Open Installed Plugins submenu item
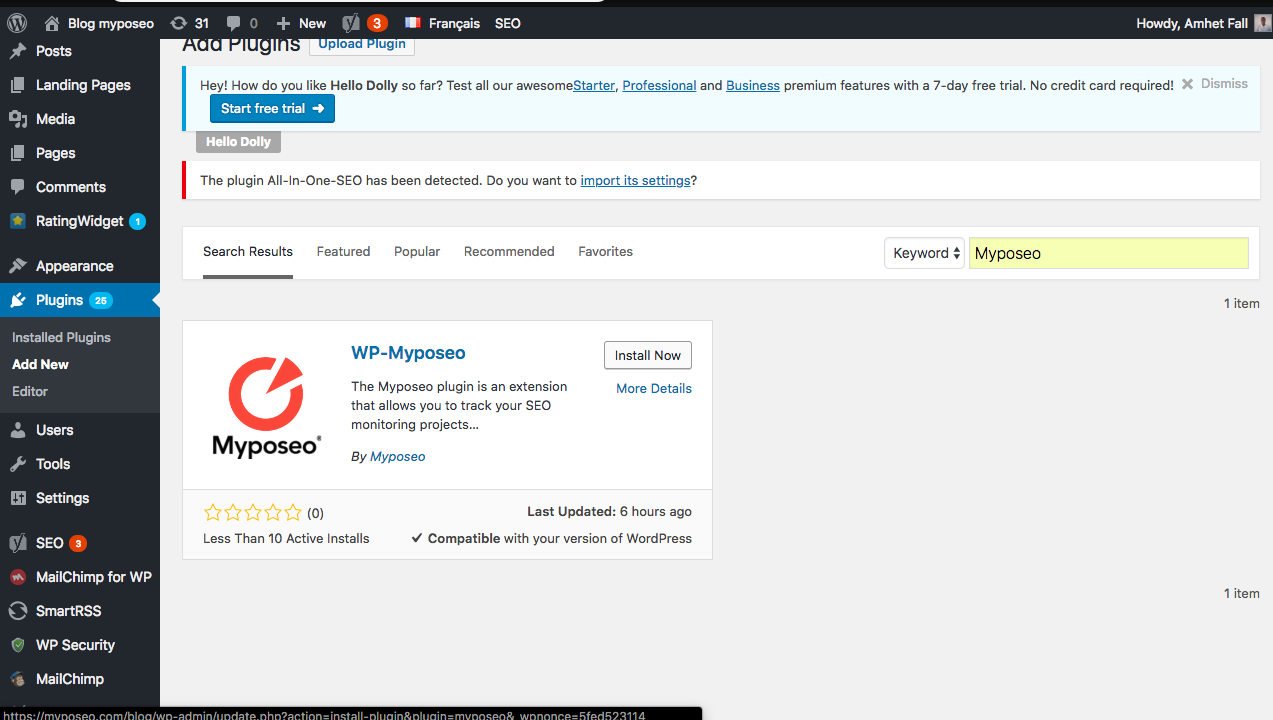 [61, 338]
